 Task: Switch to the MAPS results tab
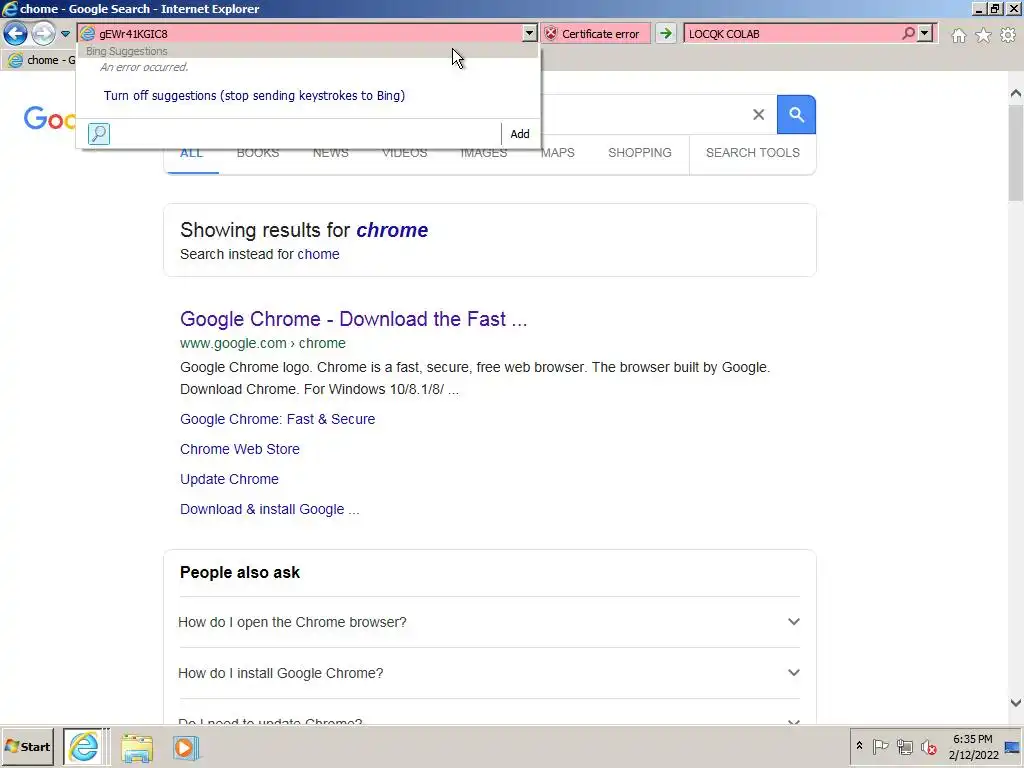(558, 153)
